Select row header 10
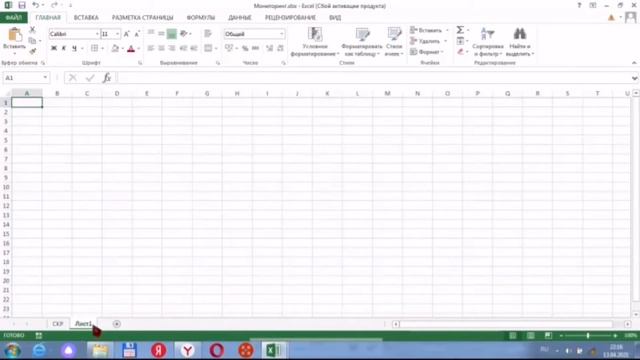640x360 pixels. click(6, 187)
